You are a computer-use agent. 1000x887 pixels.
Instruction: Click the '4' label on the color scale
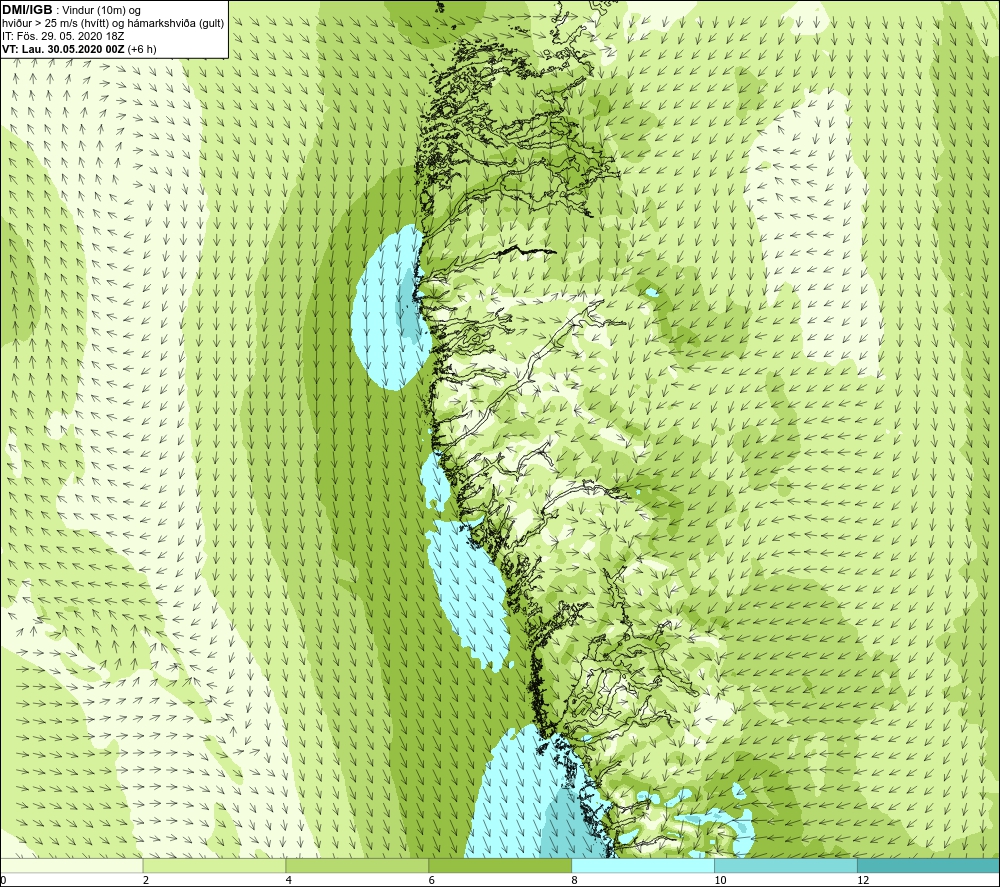tap(289, 881)
